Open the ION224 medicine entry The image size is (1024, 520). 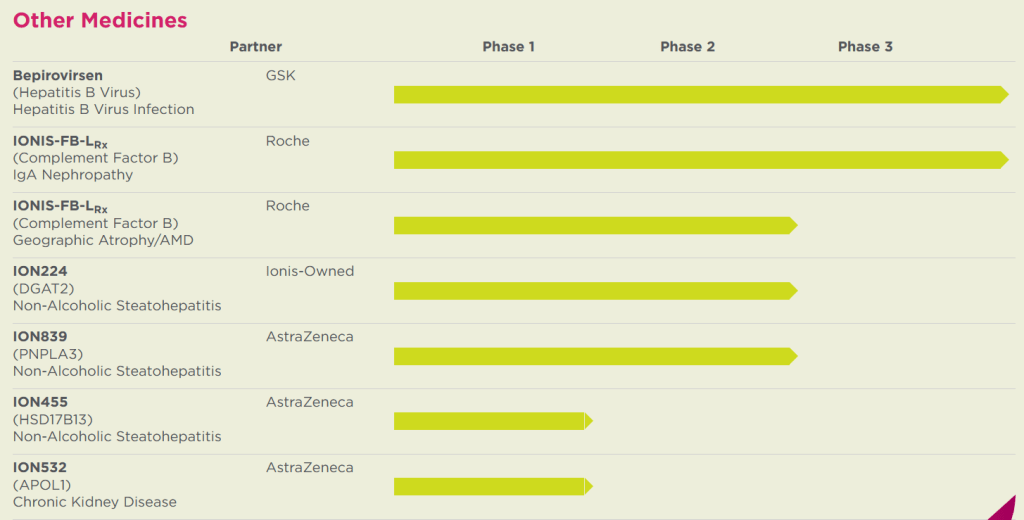(x=40, y=271)
